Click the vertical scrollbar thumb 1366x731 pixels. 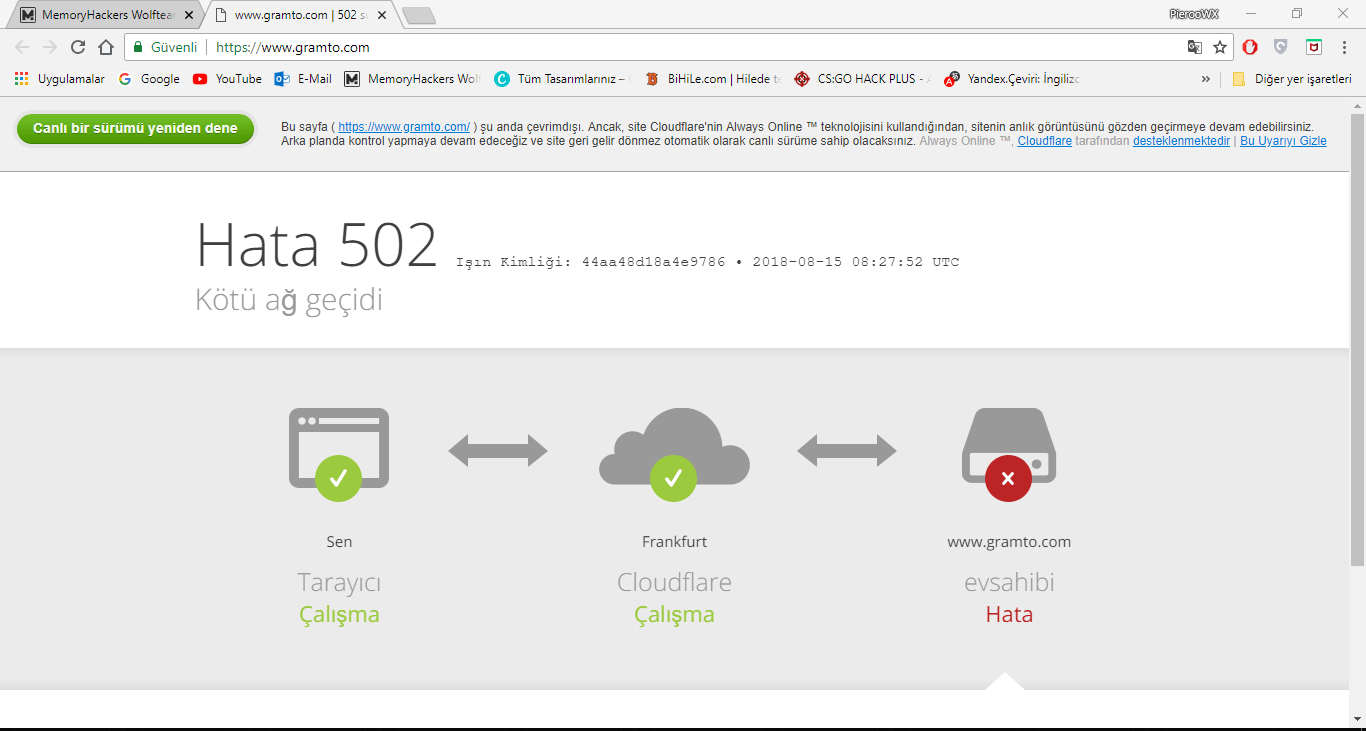1357,339
